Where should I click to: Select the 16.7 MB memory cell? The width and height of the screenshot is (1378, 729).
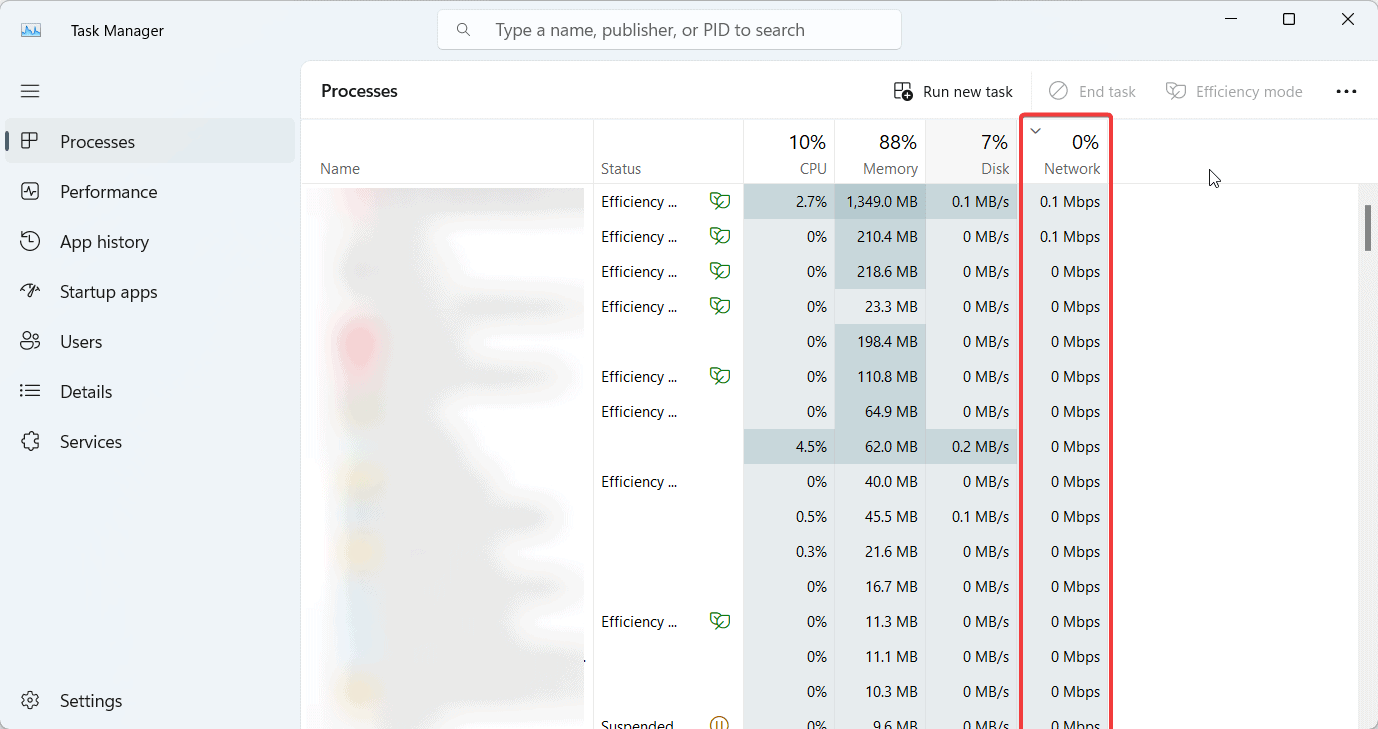click(x=880, y=587)
